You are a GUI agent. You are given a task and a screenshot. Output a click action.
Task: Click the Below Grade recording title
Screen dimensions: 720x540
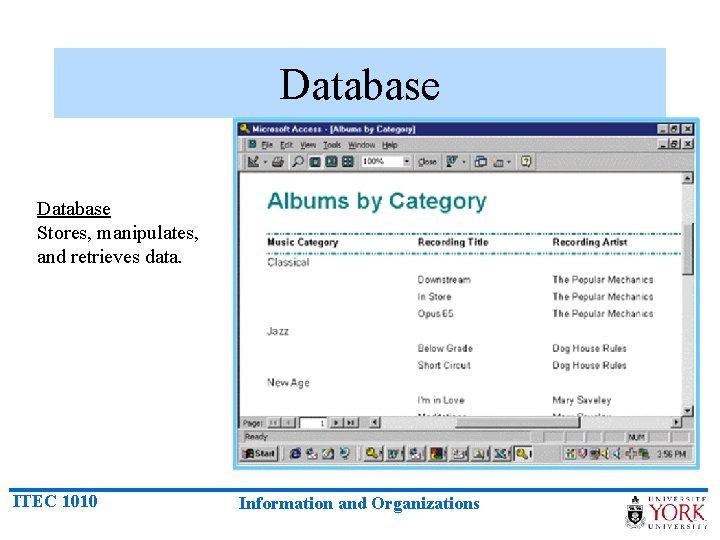coord(445,348)
